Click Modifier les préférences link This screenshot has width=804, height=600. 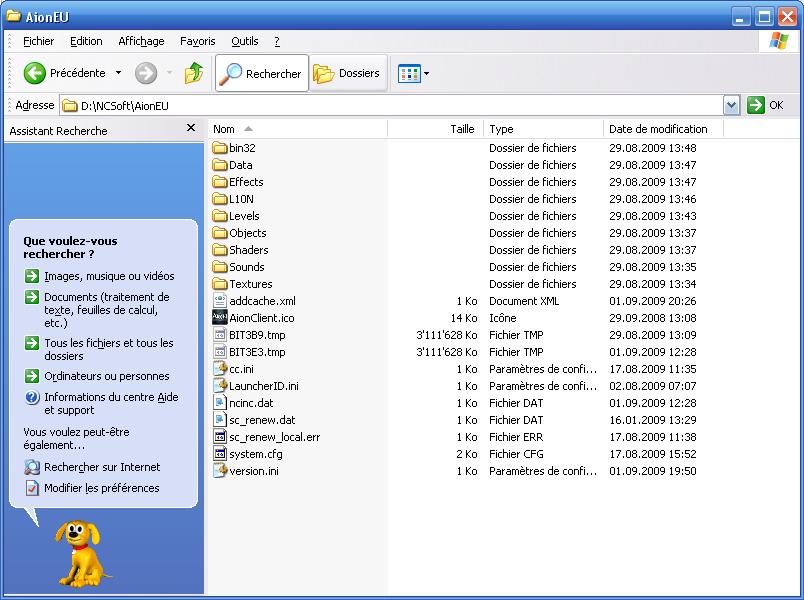click(102, 488)
